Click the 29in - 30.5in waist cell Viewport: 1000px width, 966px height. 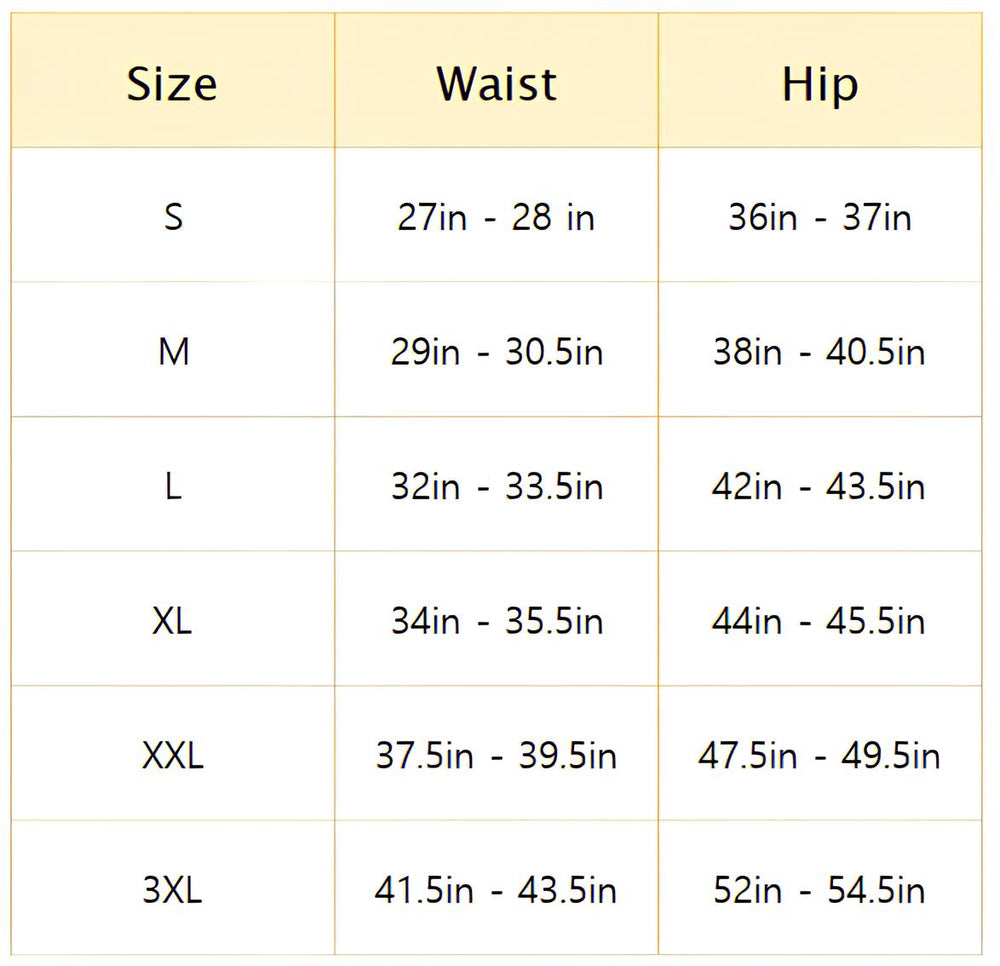click(x=496, y=351)
